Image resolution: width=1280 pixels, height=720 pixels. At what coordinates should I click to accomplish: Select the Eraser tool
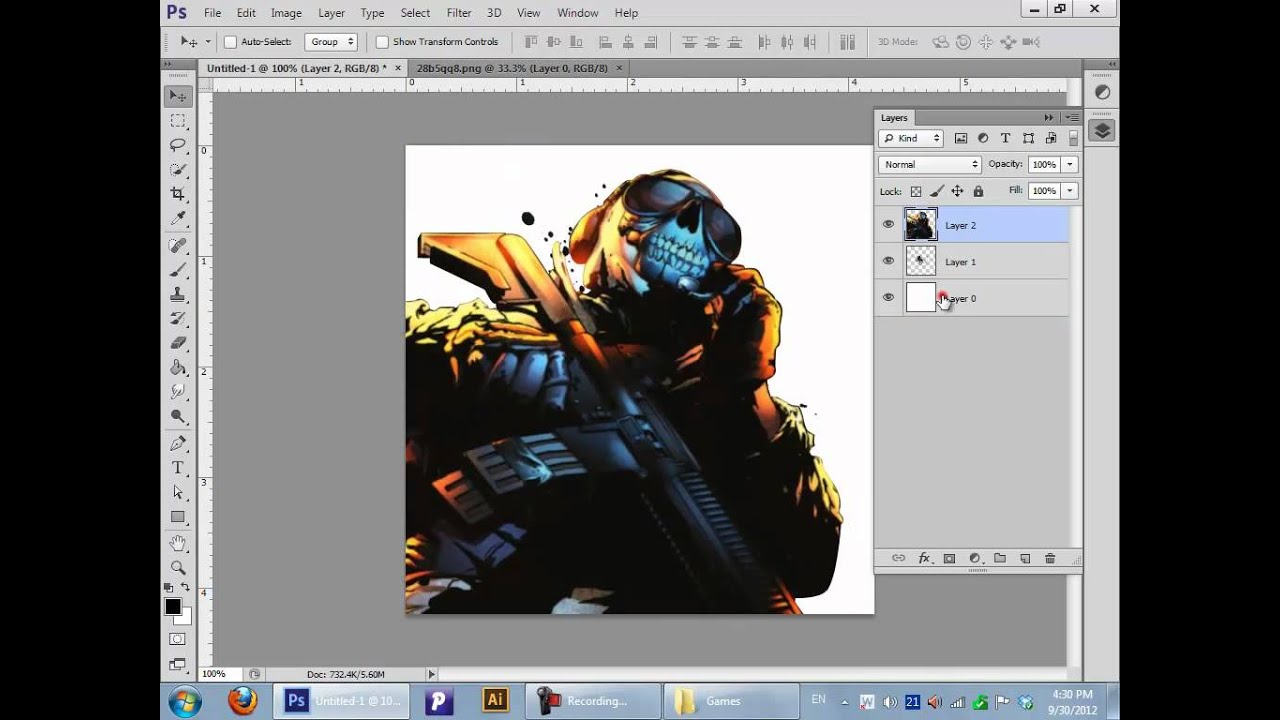point(178,343)
